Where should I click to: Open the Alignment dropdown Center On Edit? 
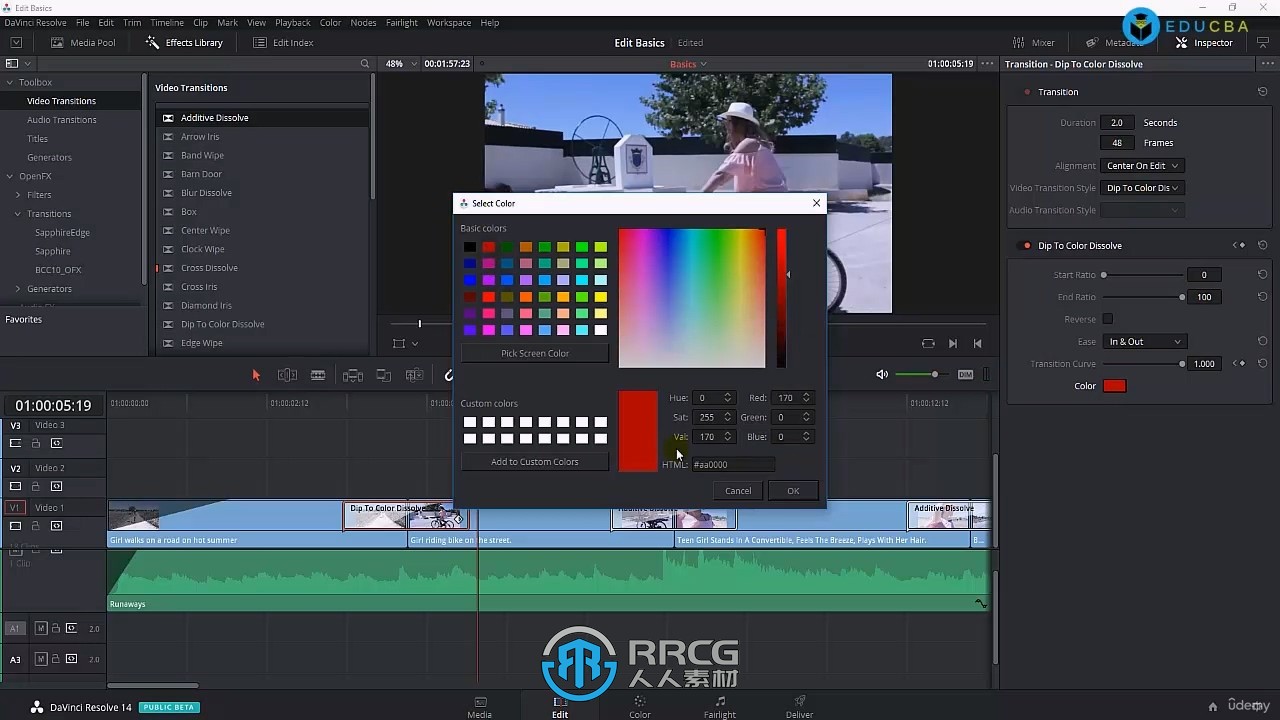pyautogui.click(x=1142, y=166)
